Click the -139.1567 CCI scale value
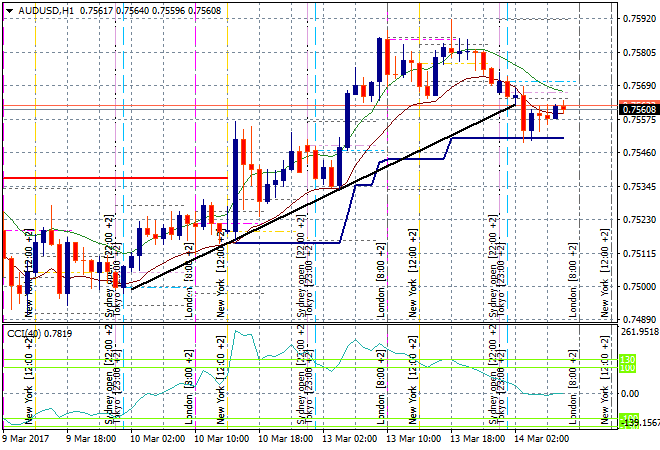 point(638,424)
